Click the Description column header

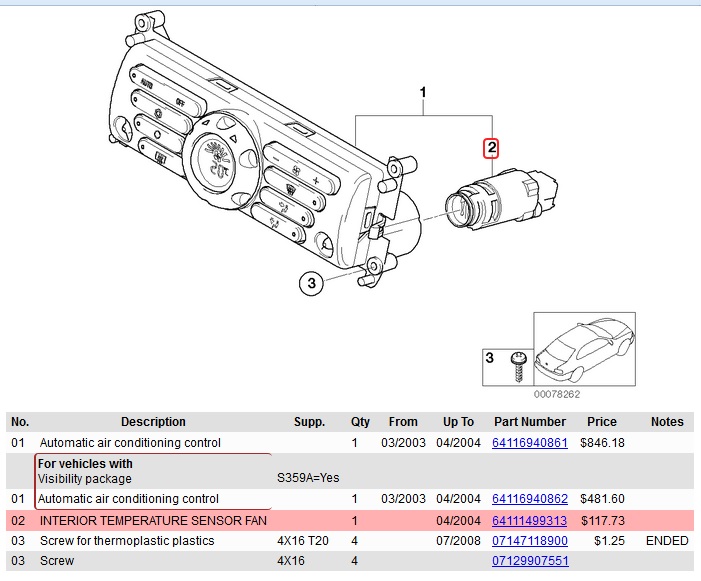point(153,422)
